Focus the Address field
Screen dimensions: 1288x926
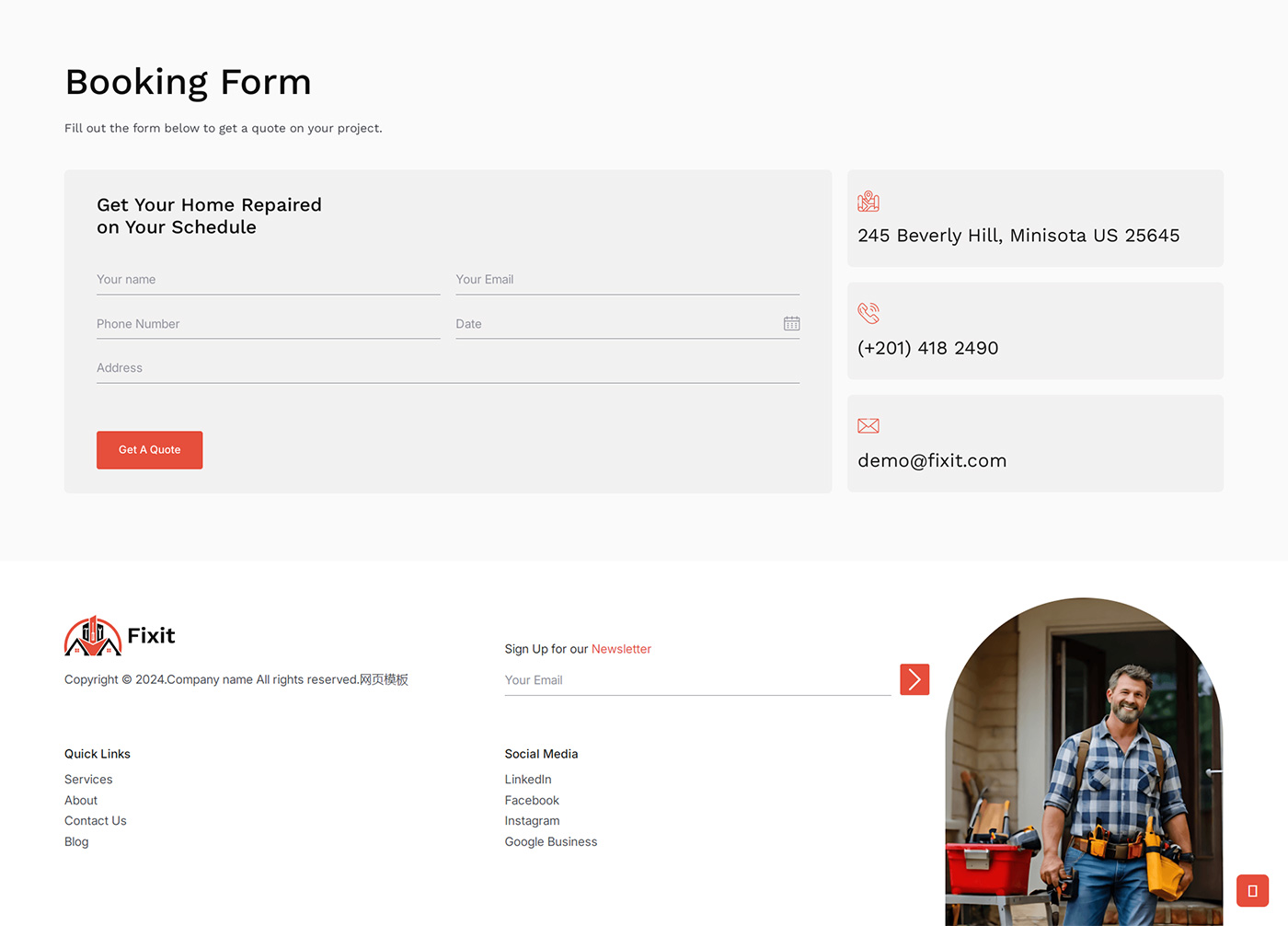[448, 368]
